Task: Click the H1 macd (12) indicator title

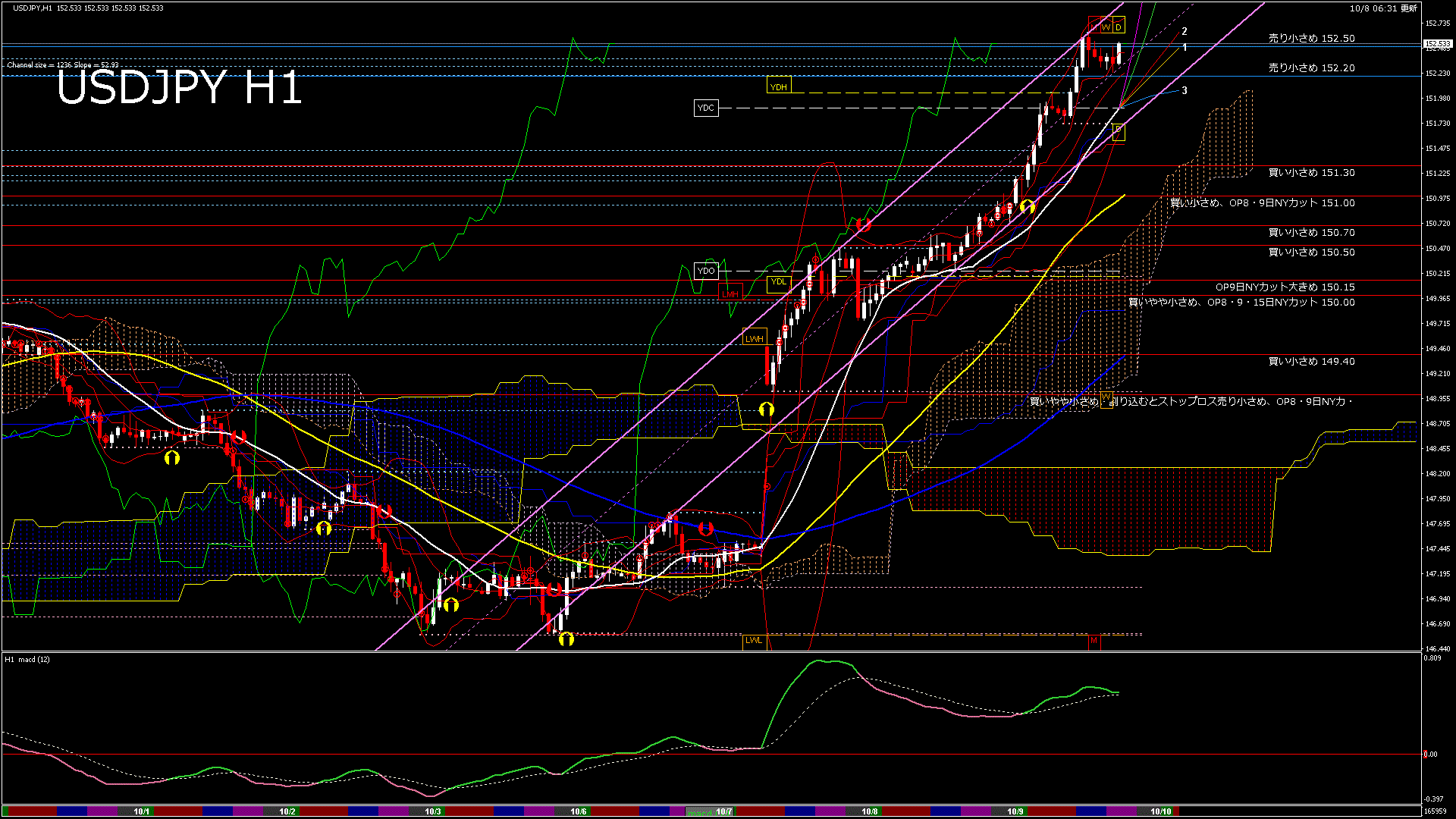Action: coord(27,659)
